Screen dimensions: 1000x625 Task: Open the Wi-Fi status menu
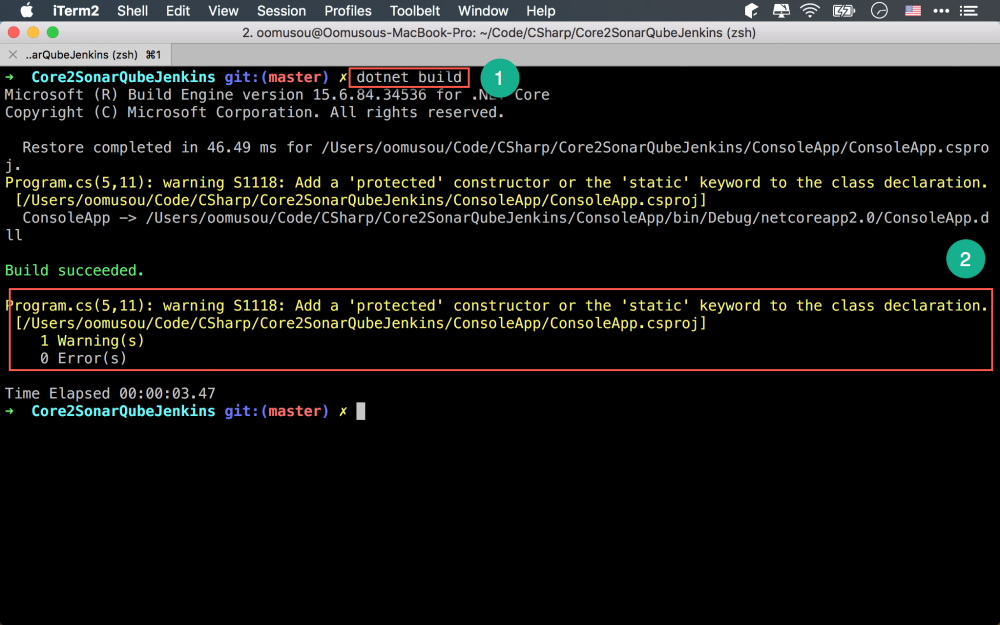click(809, 11)
